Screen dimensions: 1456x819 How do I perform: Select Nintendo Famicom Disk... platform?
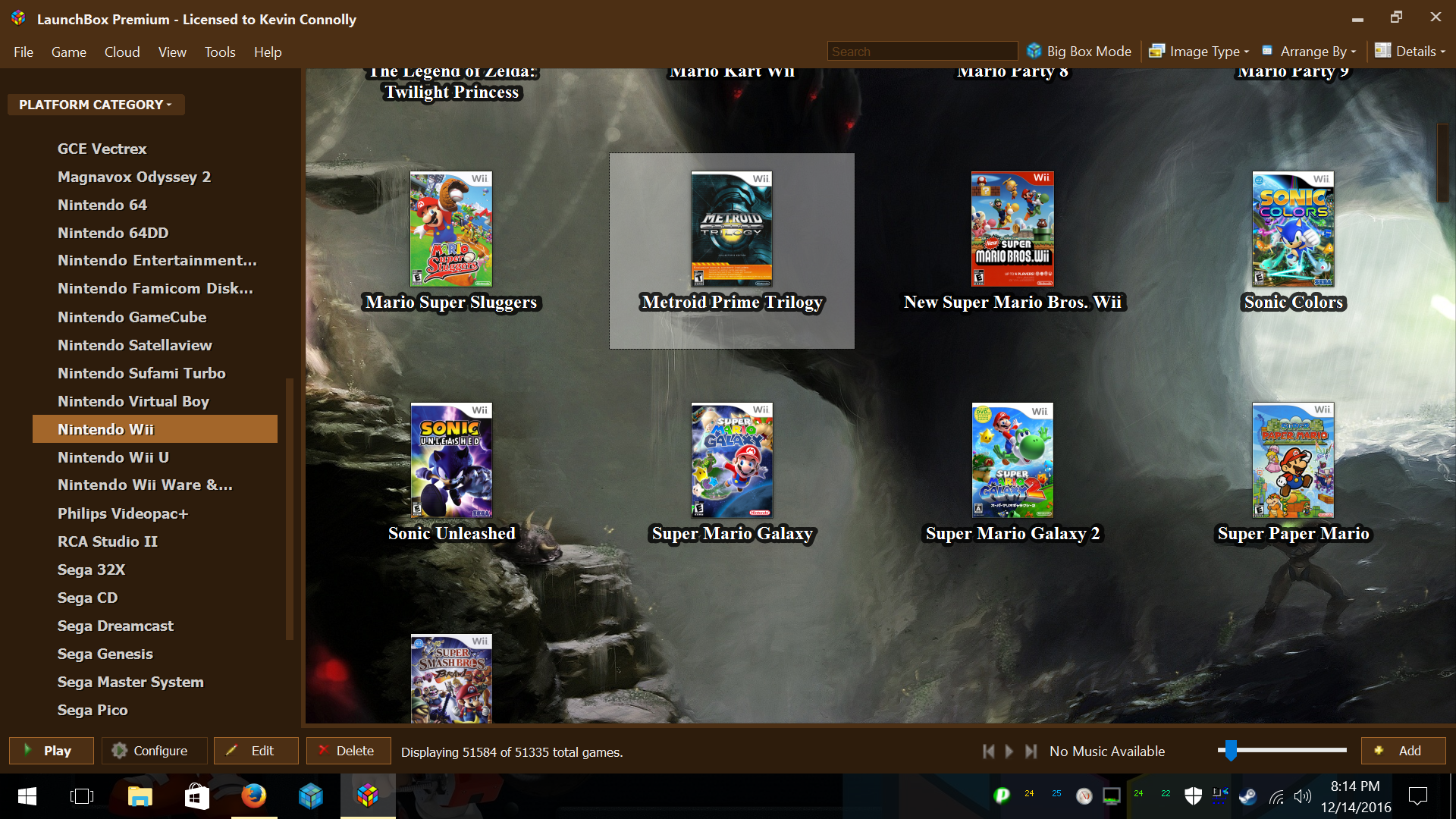coord(155,289)
